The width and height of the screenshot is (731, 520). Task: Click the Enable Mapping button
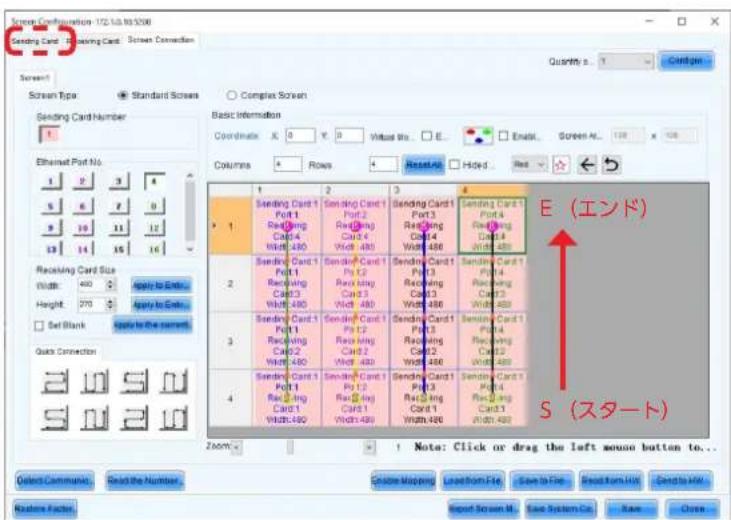pos(403,480)
